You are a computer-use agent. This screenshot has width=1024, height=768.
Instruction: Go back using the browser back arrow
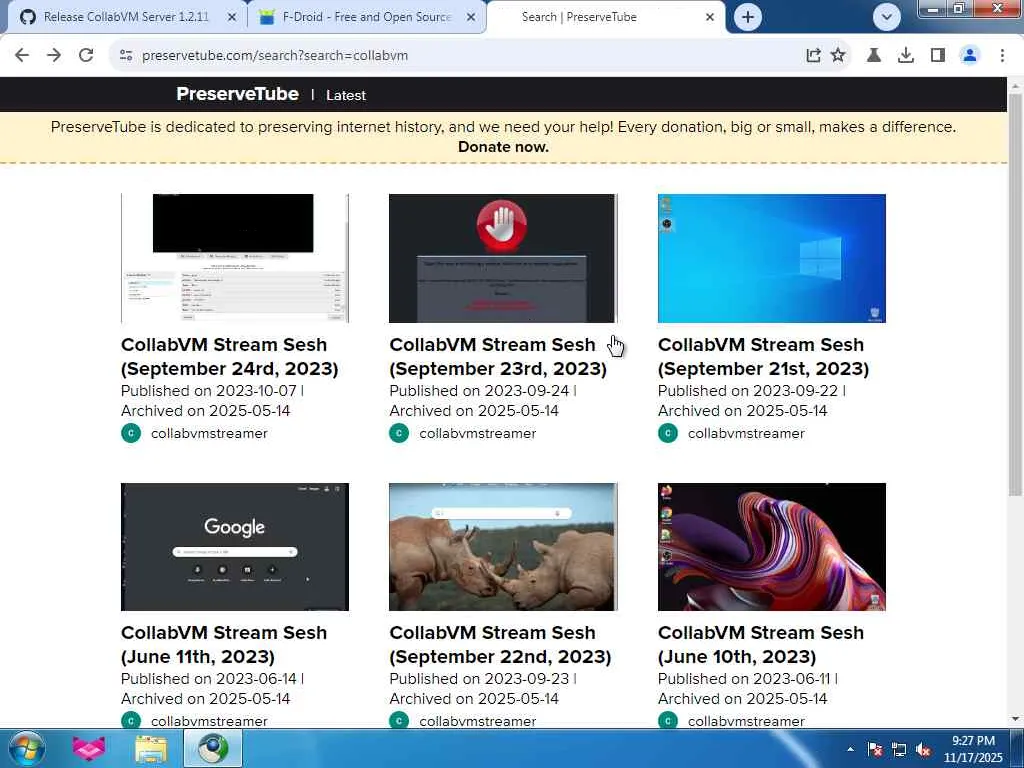click(22, 56)
